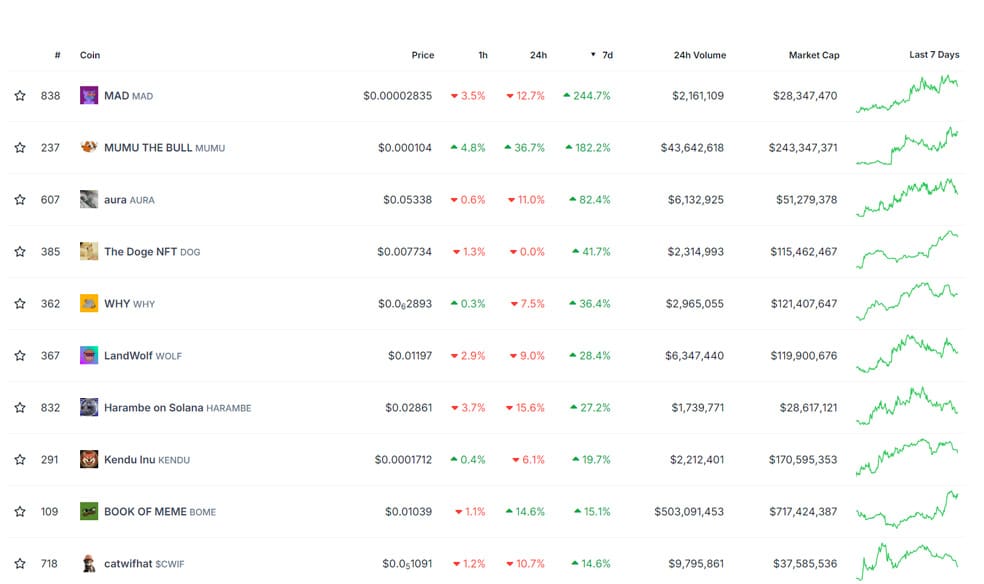Click Harambe 24h change 15.6%

525,408
